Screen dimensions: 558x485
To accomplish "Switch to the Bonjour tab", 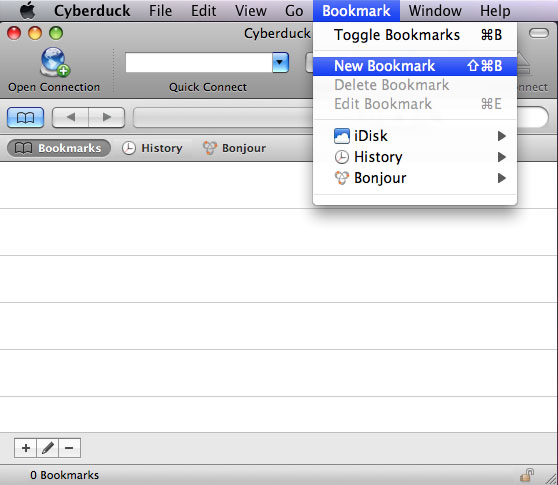I will point(234,148).
